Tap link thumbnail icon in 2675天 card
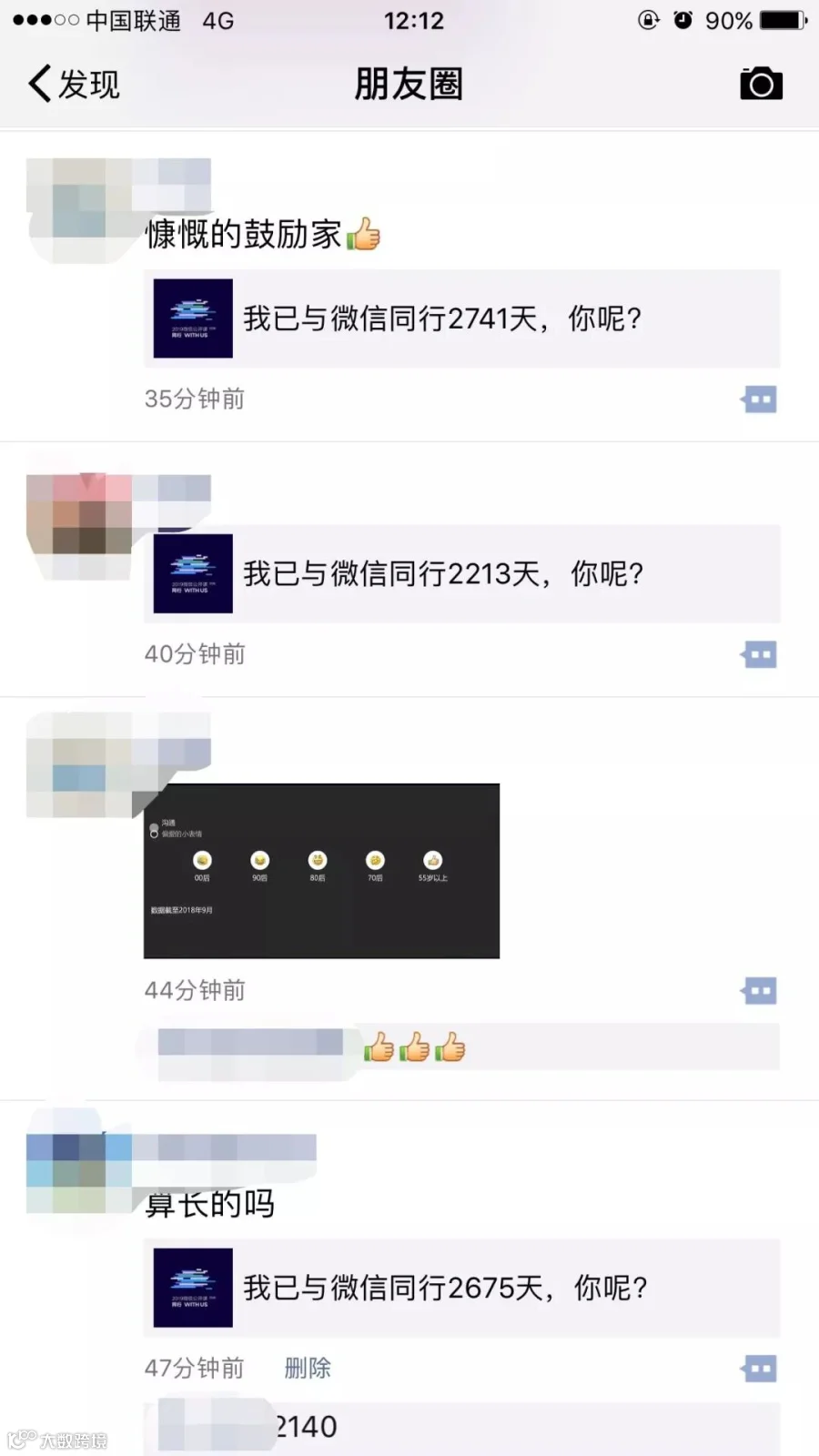Image resolution: width=819 pixels, height=1456 pixels. 193,1288
